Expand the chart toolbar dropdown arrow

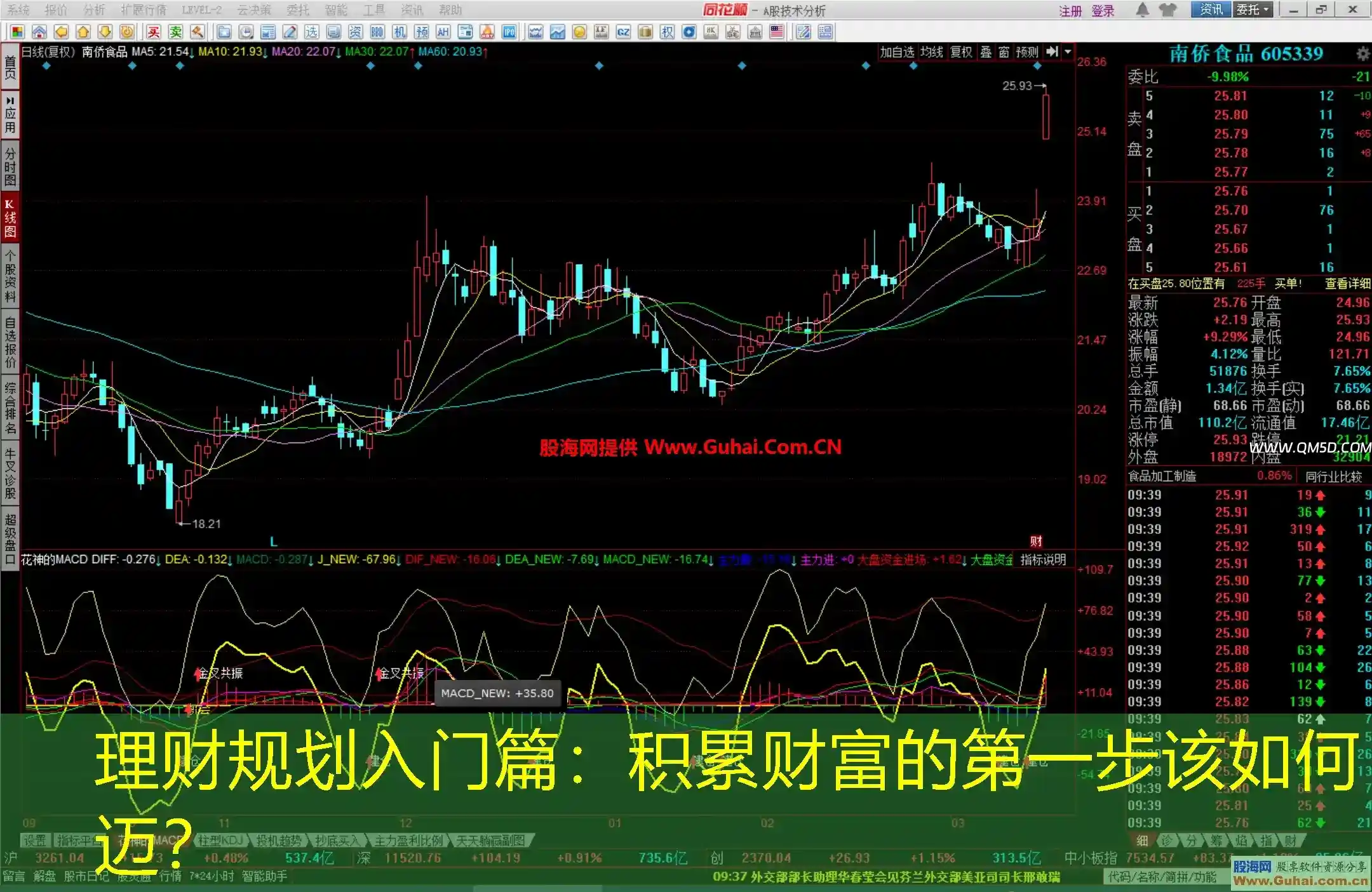point(1068,52)
